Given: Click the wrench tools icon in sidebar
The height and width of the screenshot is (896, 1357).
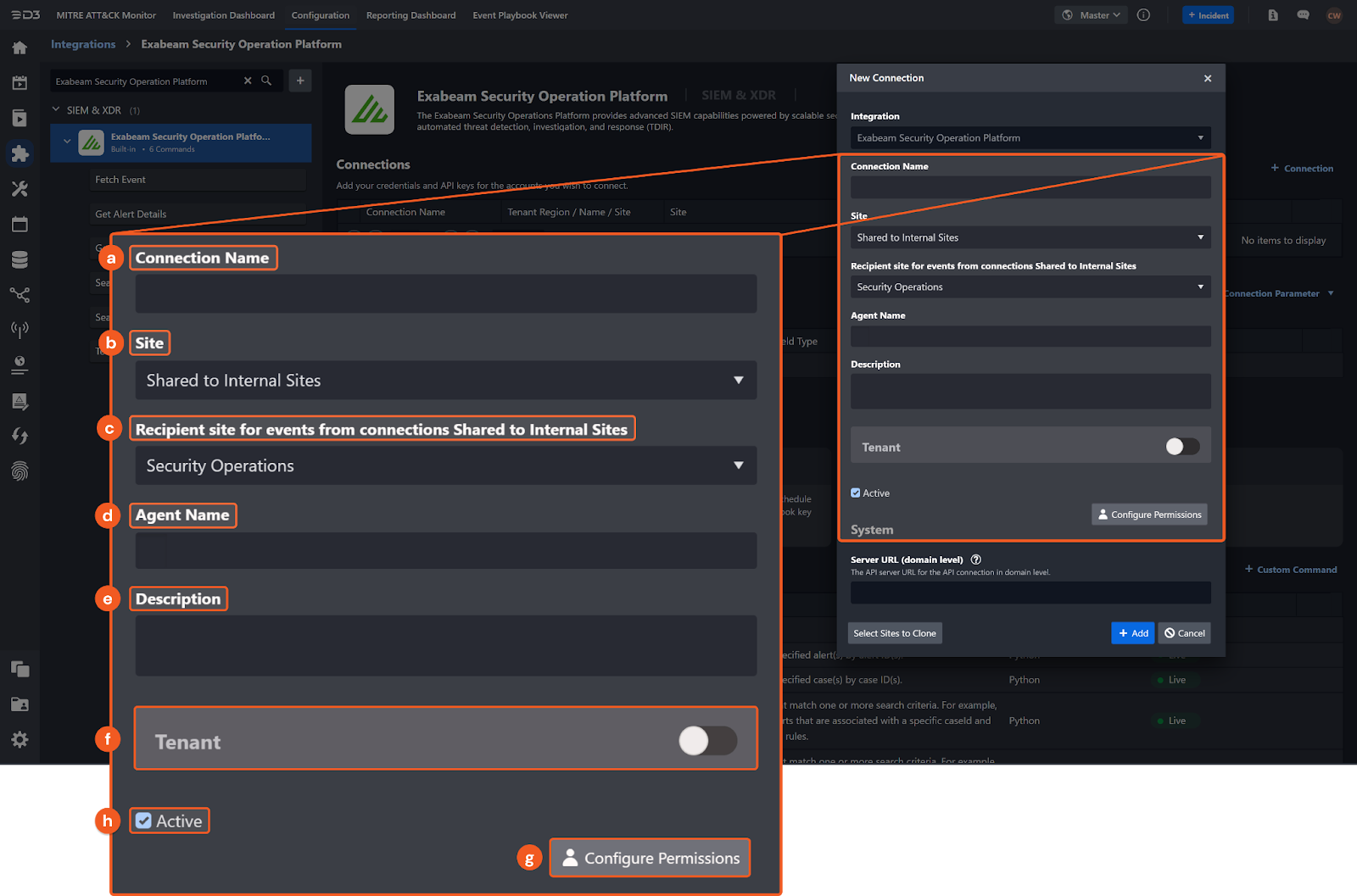Looking at the screenshot, I should pyautogui.click(x=20, y=189).
